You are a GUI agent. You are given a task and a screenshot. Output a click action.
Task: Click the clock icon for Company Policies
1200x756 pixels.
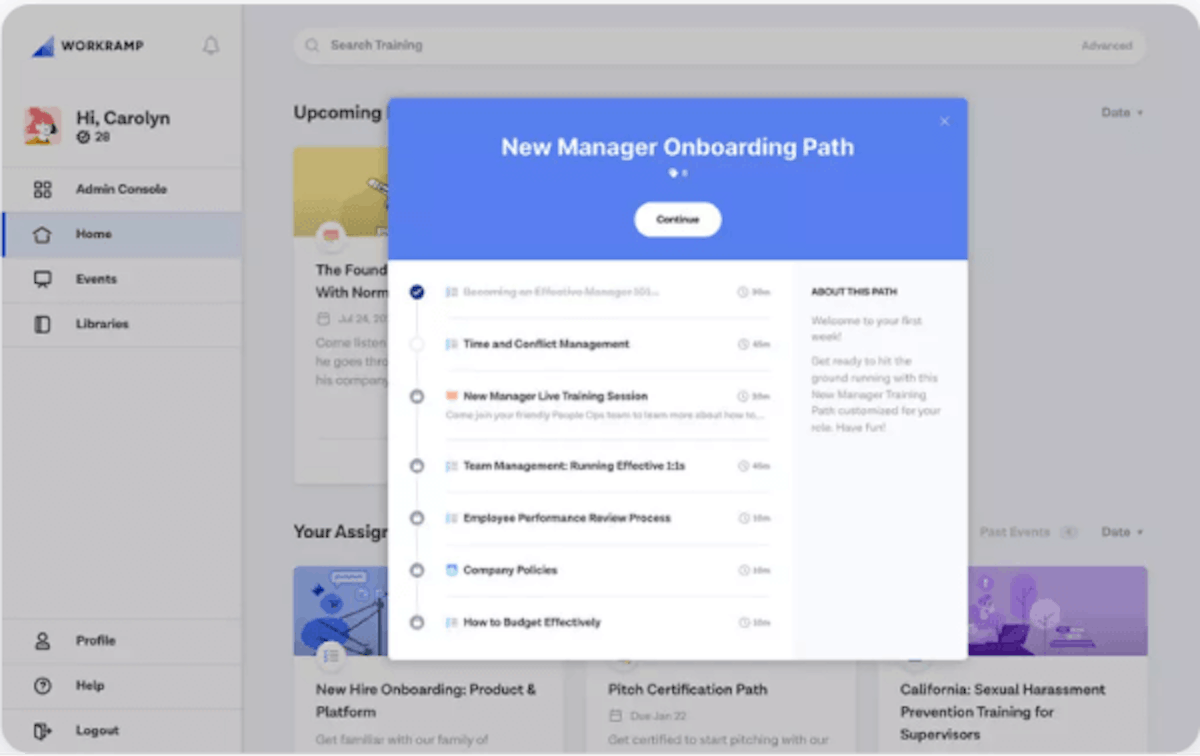(743, 570)
